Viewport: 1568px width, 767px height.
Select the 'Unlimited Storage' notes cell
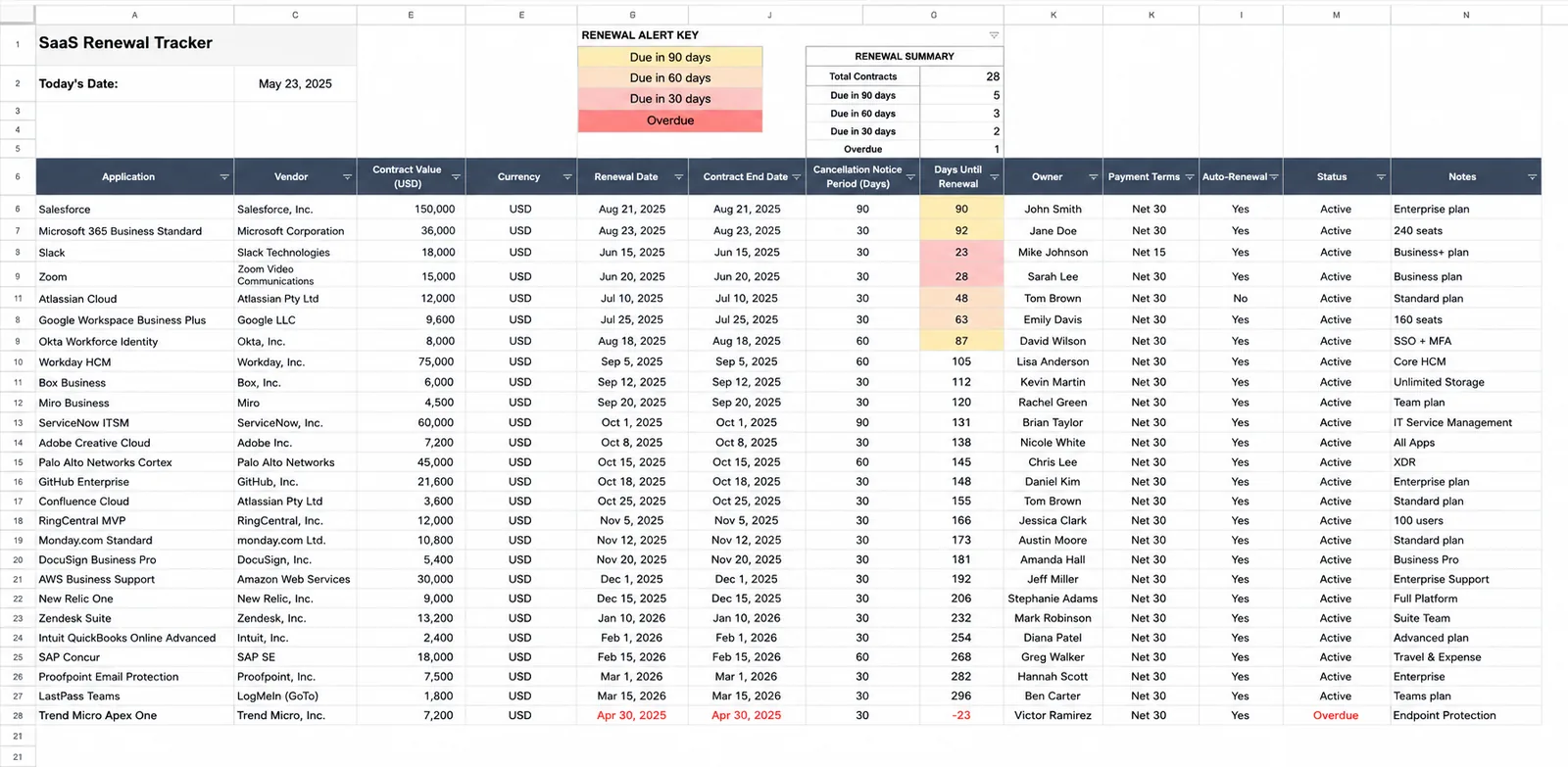coord(1466,383)
